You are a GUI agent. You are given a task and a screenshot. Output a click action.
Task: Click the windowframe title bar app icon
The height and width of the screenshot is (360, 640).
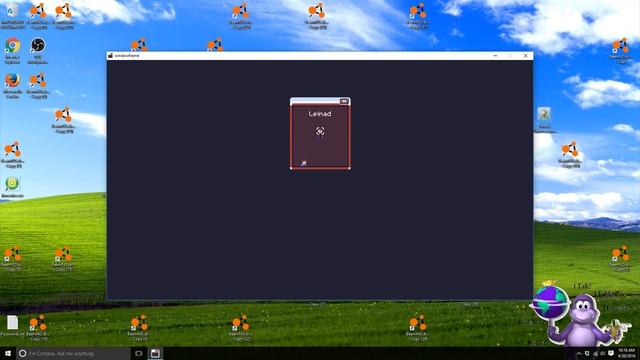coord(110,56)
